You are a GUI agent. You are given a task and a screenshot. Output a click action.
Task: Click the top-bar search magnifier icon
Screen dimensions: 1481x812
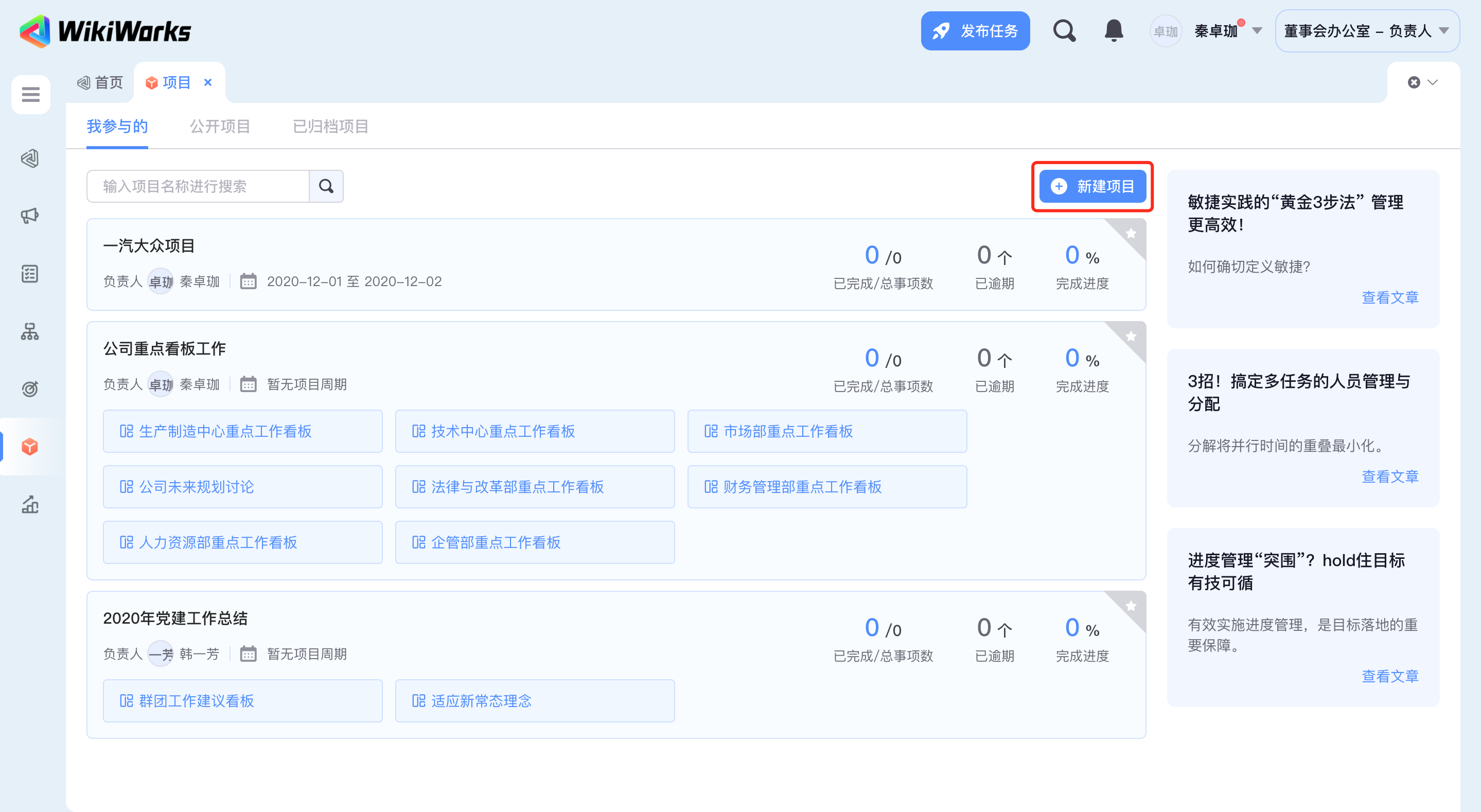coord(1064,30)
